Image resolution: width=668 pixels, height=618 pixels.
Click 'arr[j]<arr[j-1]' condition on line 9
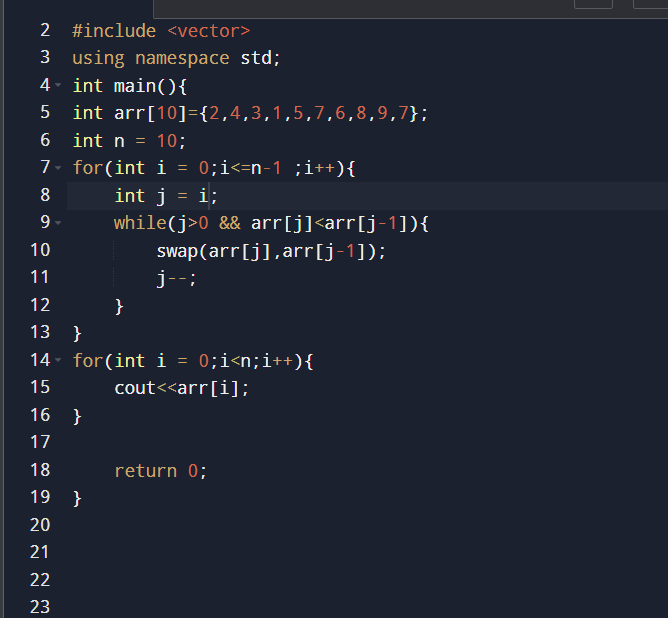coord(329,224)
